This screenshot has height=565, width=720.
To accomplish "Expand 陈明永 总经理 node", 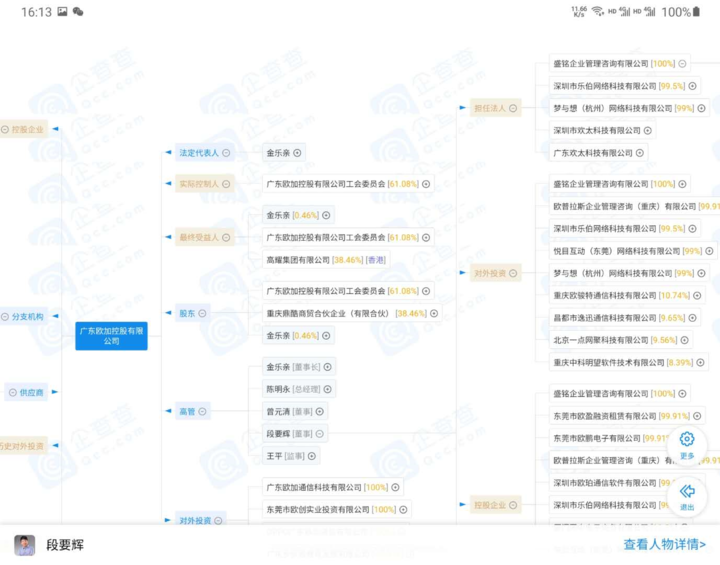I will 327,389.
